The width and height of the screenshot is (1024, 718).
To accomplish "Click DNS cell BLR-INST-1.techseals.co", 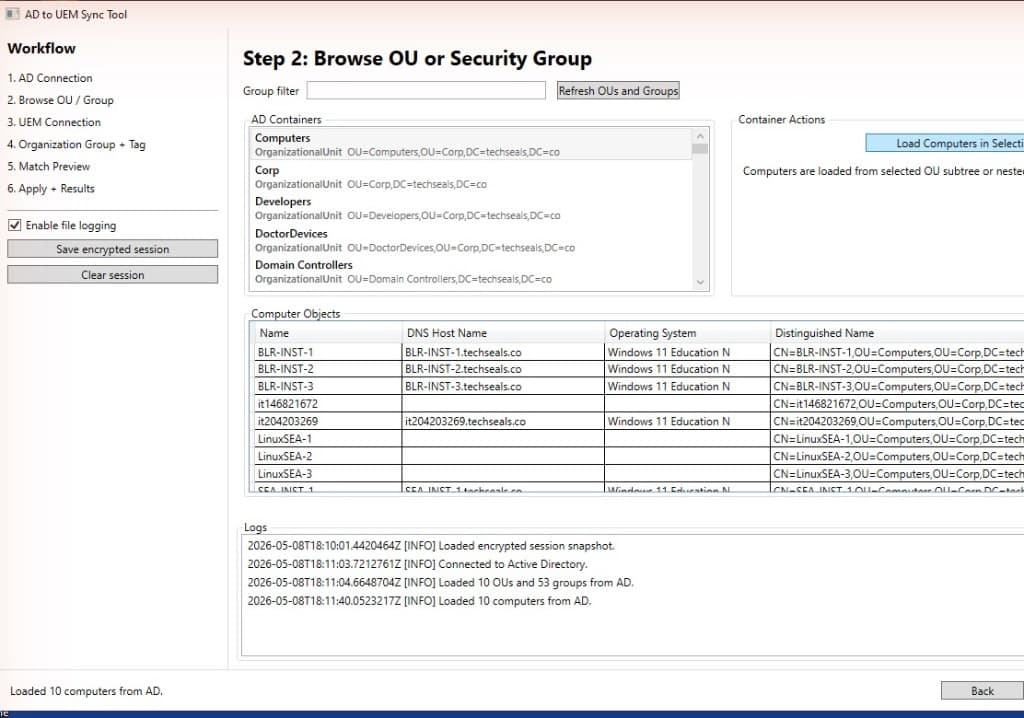I will (x=503, y=352).
